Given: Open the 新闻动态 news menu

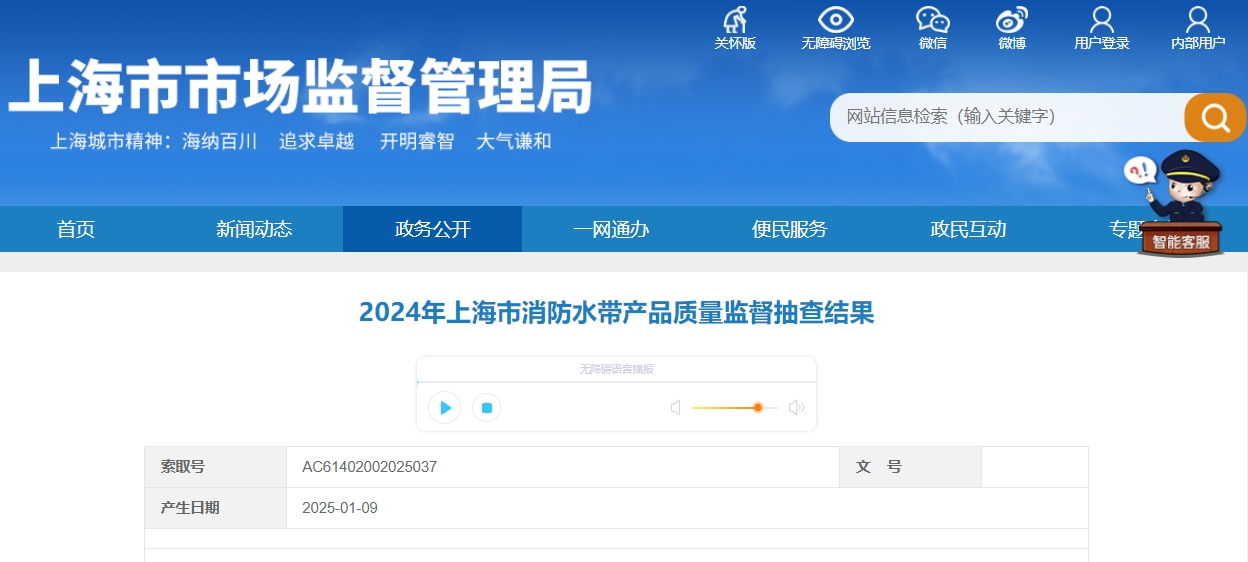Looking at the screenshot, I should [x=254, y=229].
